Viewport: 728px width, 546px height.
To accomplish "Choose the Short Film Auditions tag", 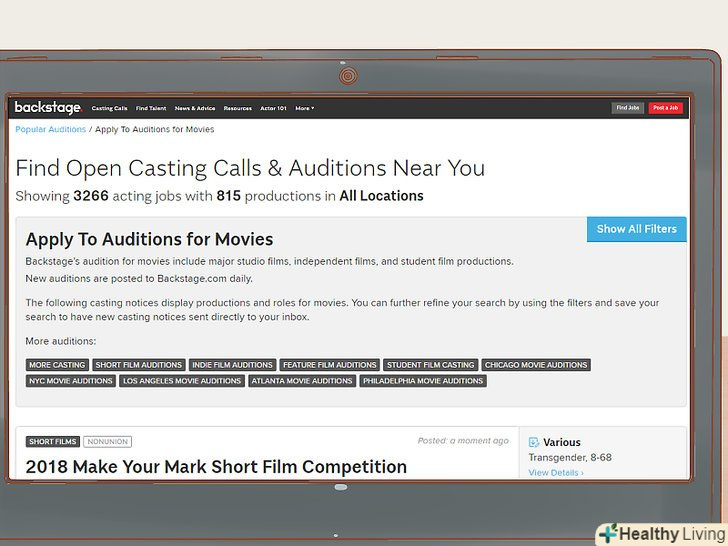I will (x=139, y=365).
